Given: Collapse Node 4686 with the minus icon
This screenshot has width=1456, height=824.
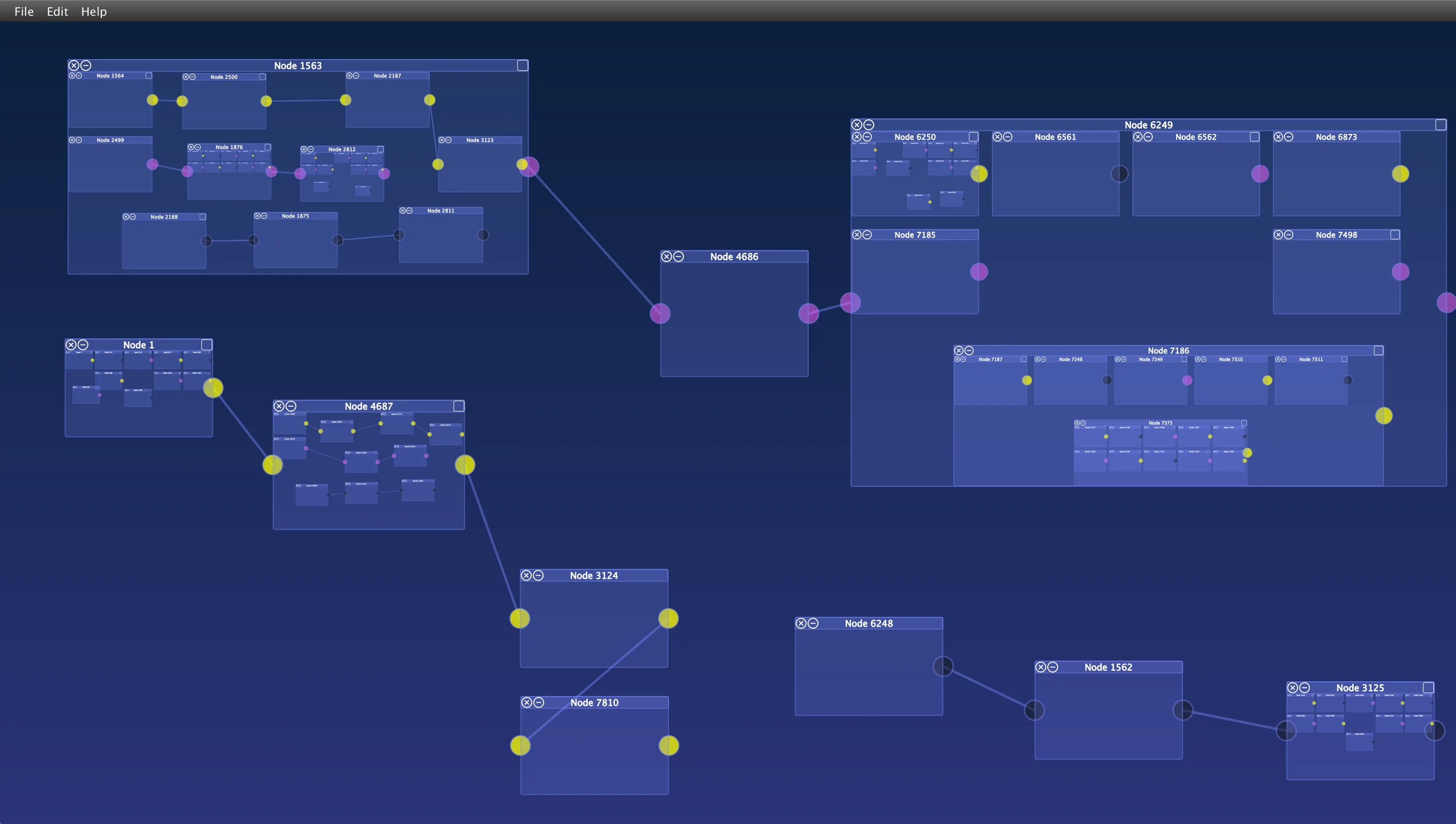Looking at the screenshot, I should (678, 257).
